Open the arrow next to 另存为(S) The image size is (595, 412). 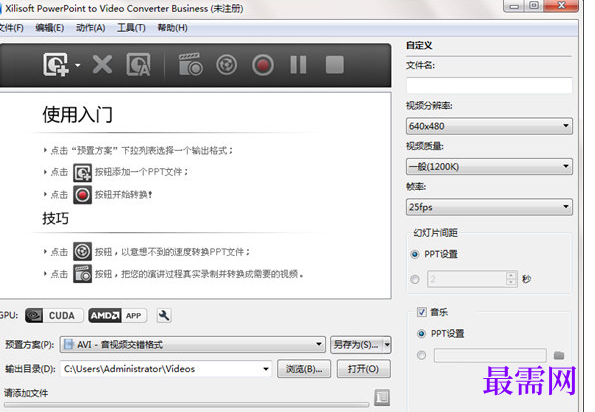tap(387, 344)
